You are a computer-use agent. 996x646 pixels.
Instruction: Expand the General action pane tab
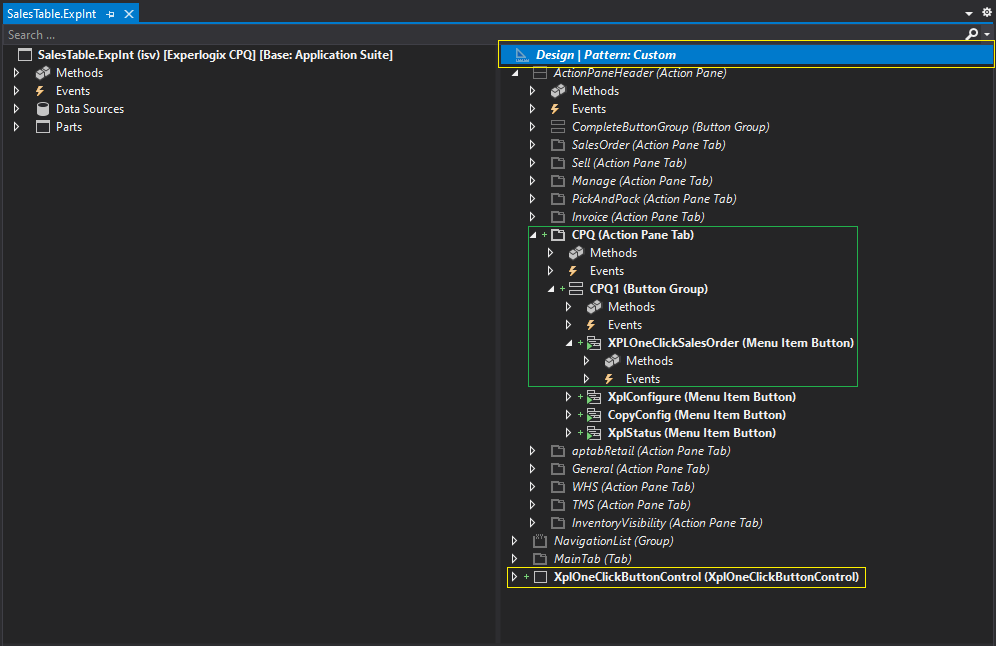pyautogui.click(x=532, y=469)
